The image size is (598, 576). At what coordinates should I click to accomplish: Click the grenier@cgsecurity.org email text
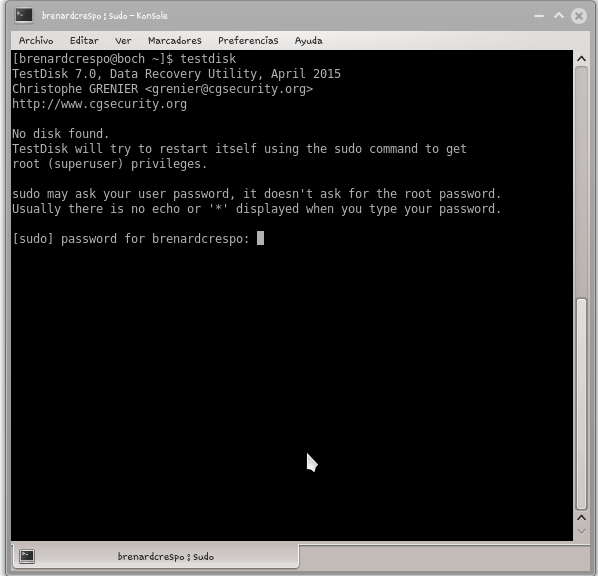[229, 89]
